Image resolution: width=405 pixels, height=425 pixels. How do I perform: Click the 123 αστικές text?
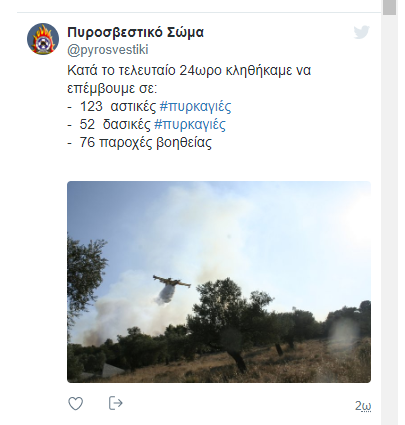click(x=118, y=106)
